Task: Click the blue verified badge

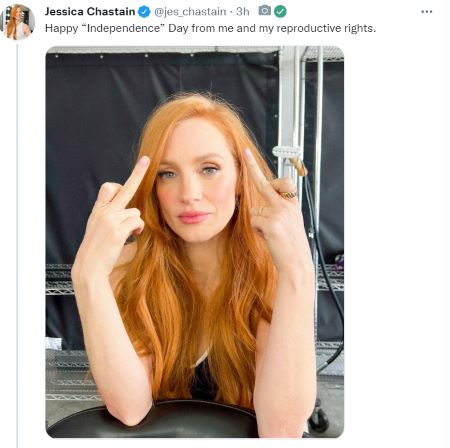Action: [x=144, y=12]
